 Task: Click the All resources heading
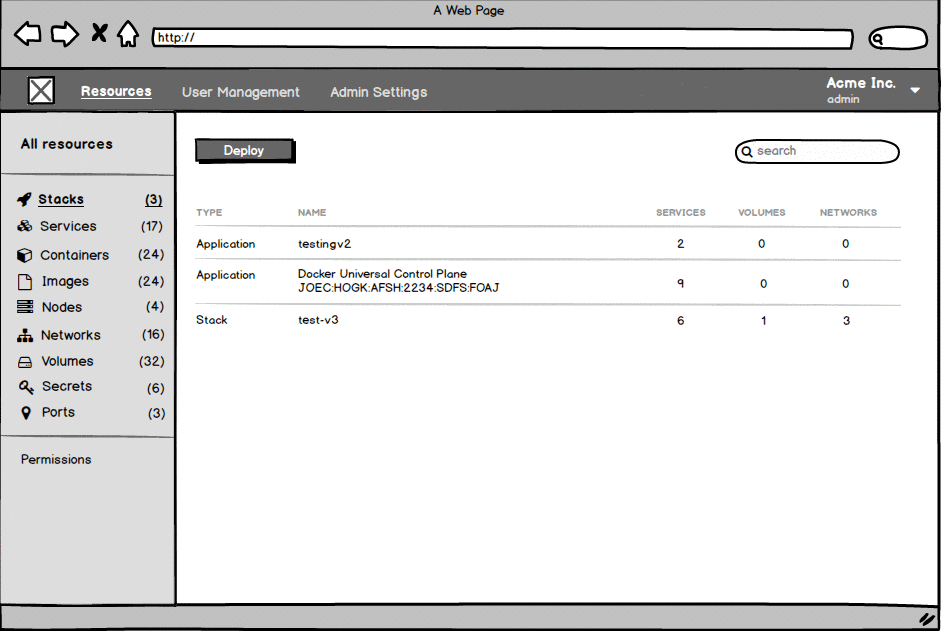click(67, 144)
